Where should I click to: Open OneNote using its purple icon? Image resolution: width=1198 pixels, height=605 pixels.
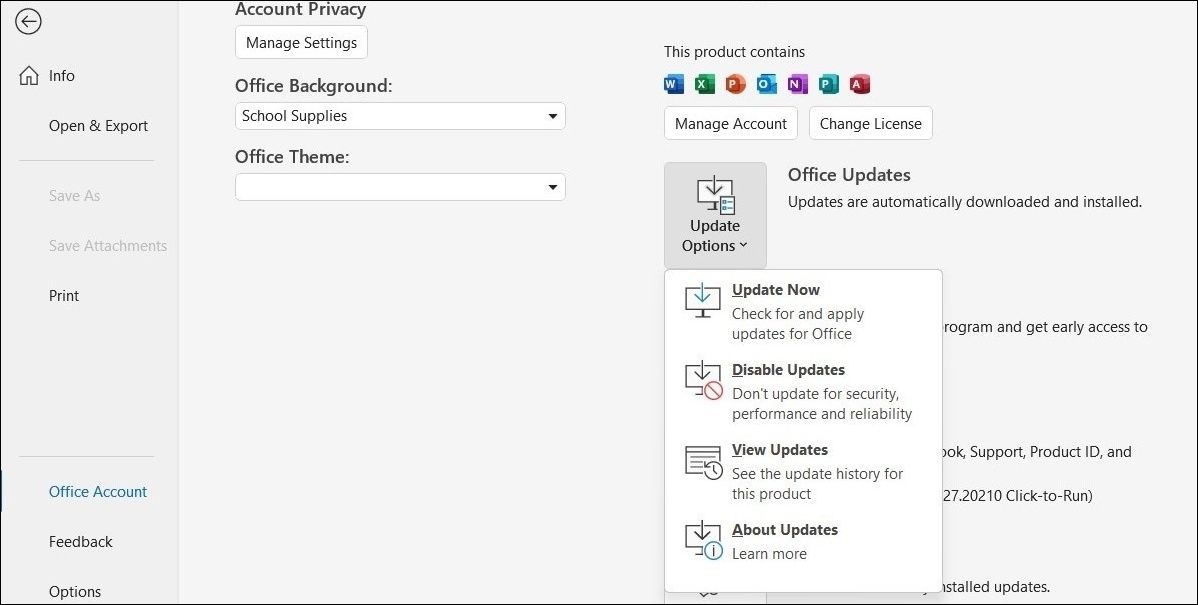(797, 84)
